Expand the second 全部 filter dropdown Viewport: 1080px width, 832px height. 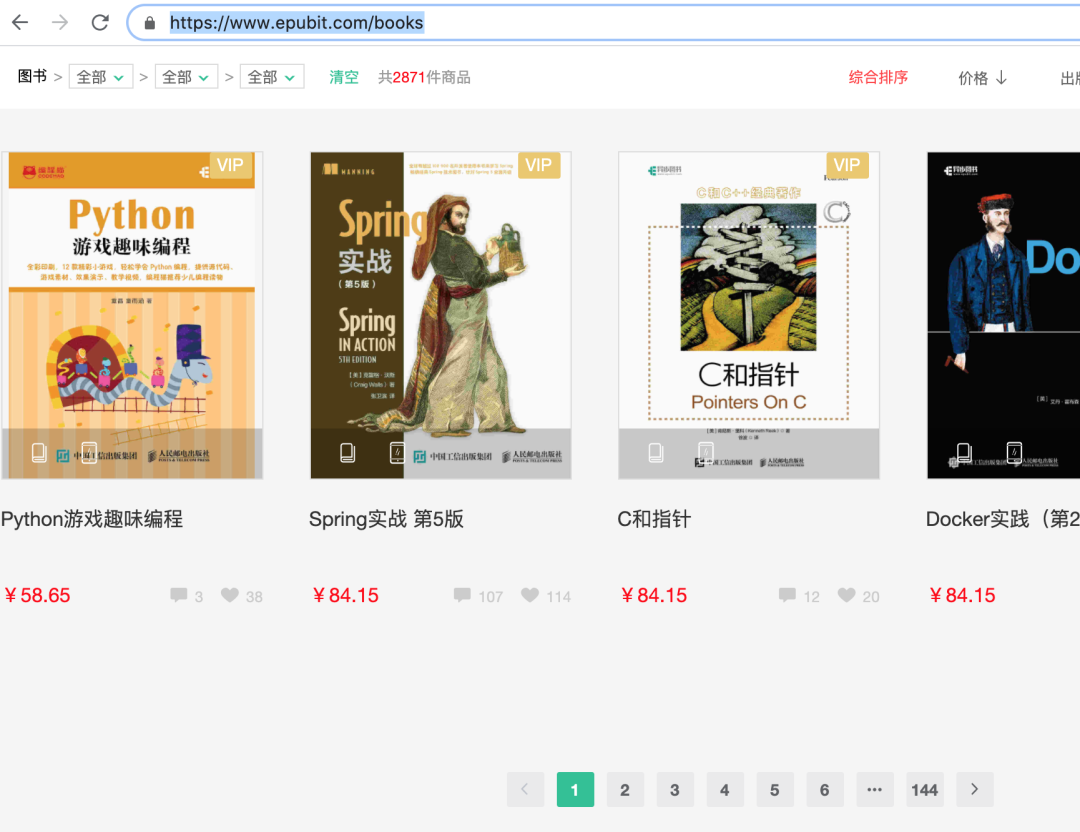point(186,75)
